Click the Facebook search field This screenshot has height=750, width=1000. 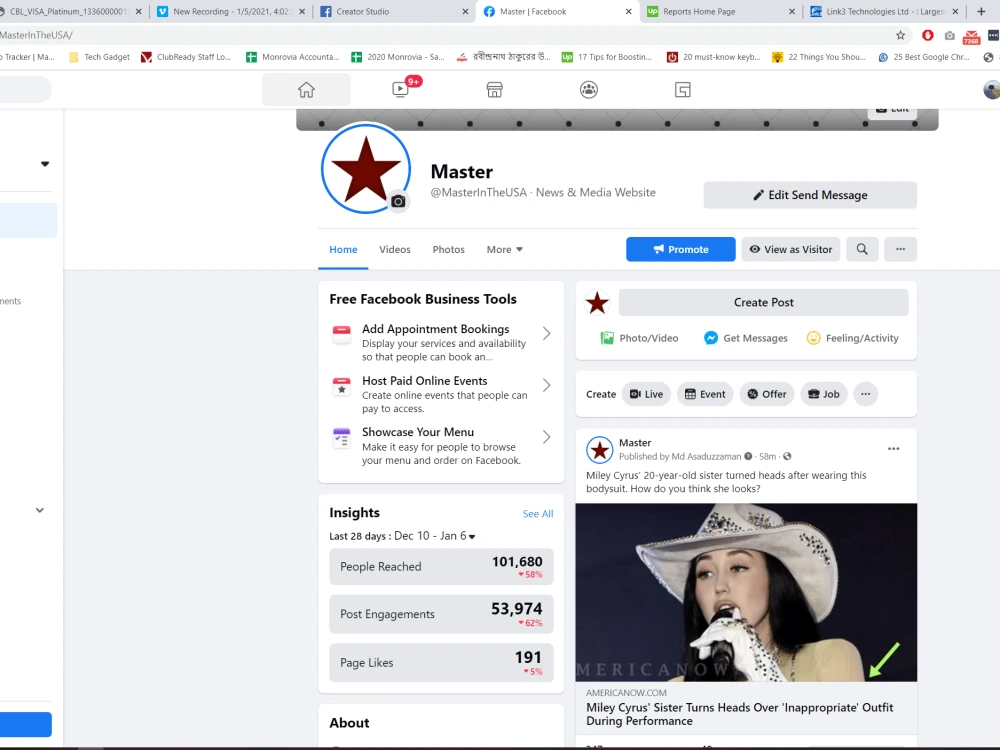tap(26, 90)
